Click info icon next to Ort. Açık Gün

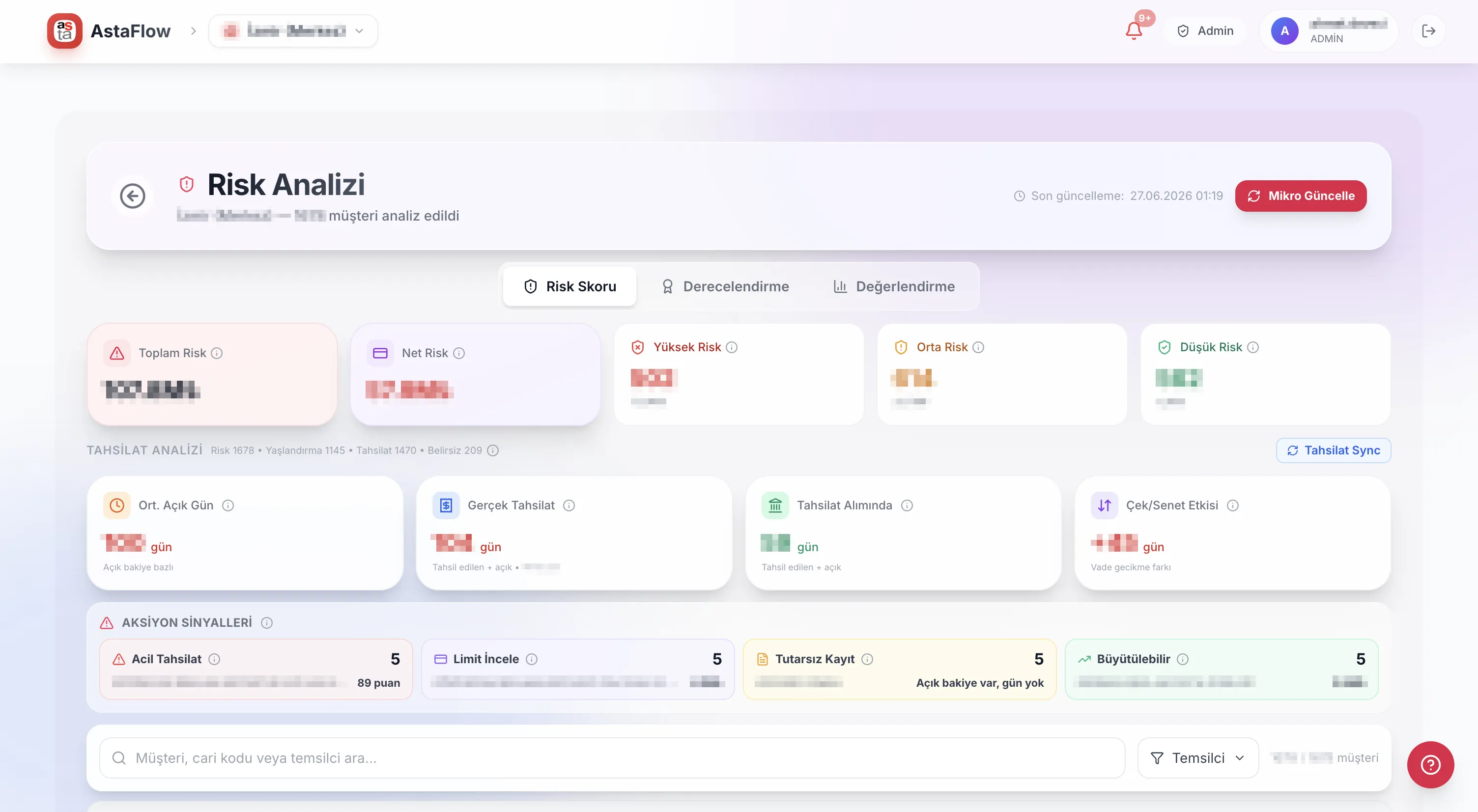(228, 506)
